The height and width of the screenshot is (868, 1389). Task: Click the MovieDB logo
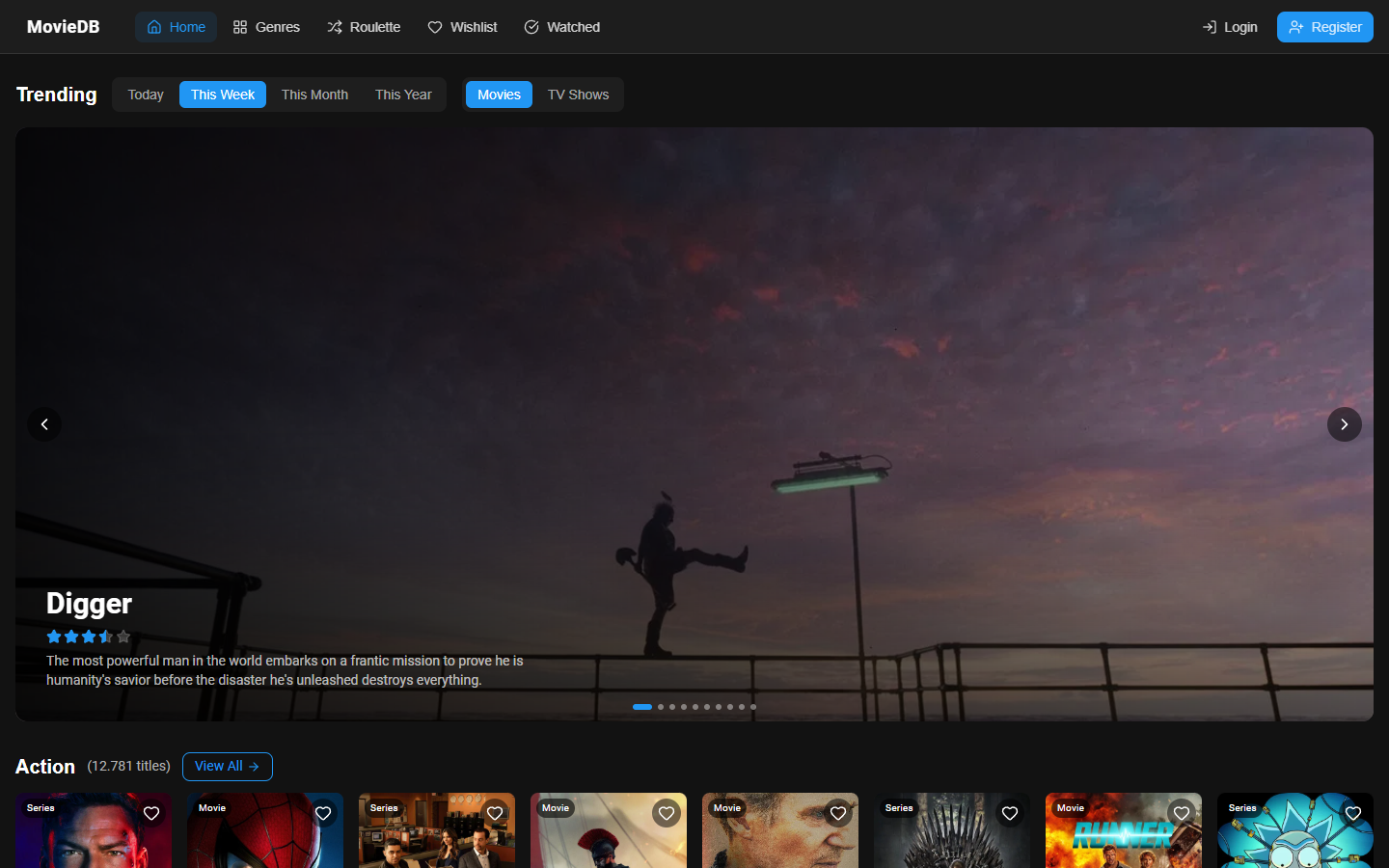(64, 27)
